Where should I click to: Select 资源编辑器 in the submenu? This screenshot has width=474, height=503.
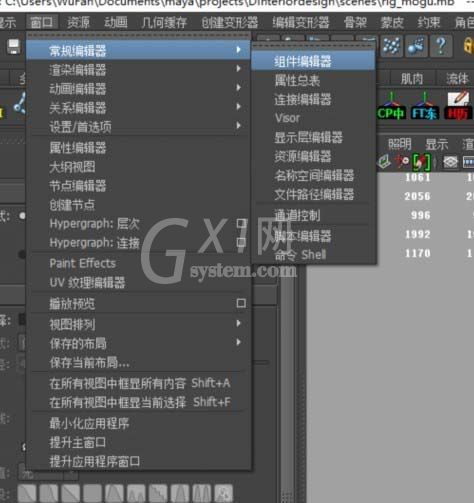coord(313,156)
